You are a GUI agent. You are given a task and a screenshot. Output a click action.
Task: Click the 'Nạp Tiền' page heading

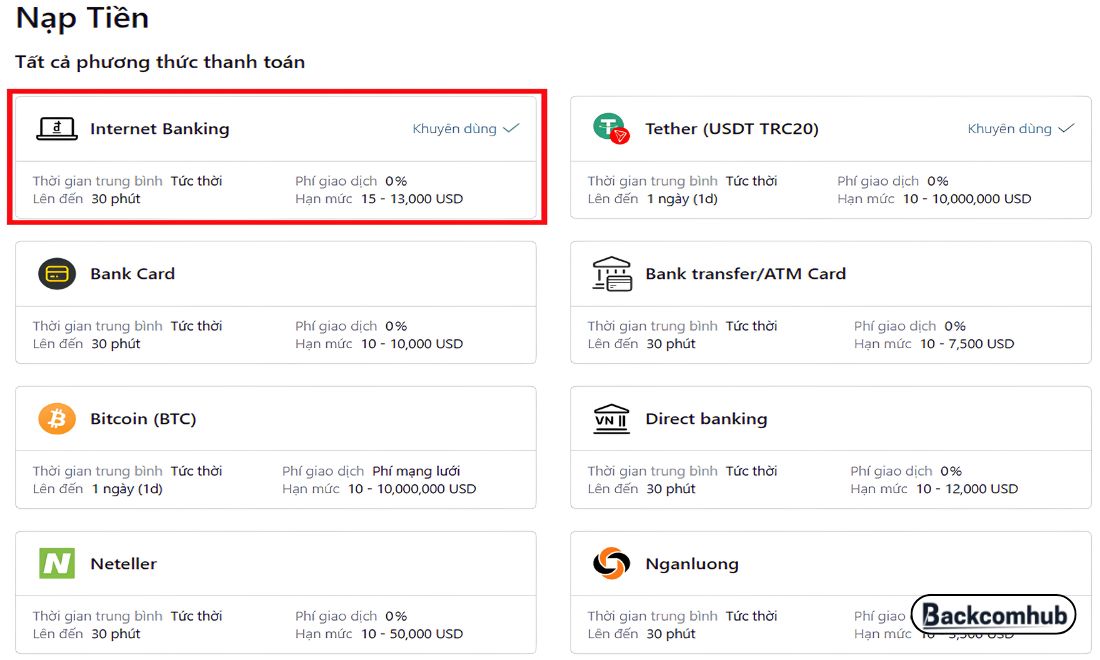[x=82, y=18]
